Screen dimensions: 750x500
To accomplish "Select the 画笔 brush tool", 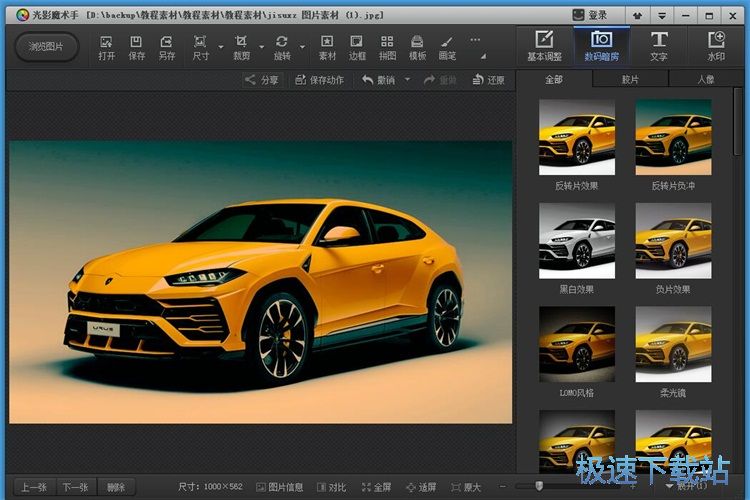I will [x=447, y=48].
